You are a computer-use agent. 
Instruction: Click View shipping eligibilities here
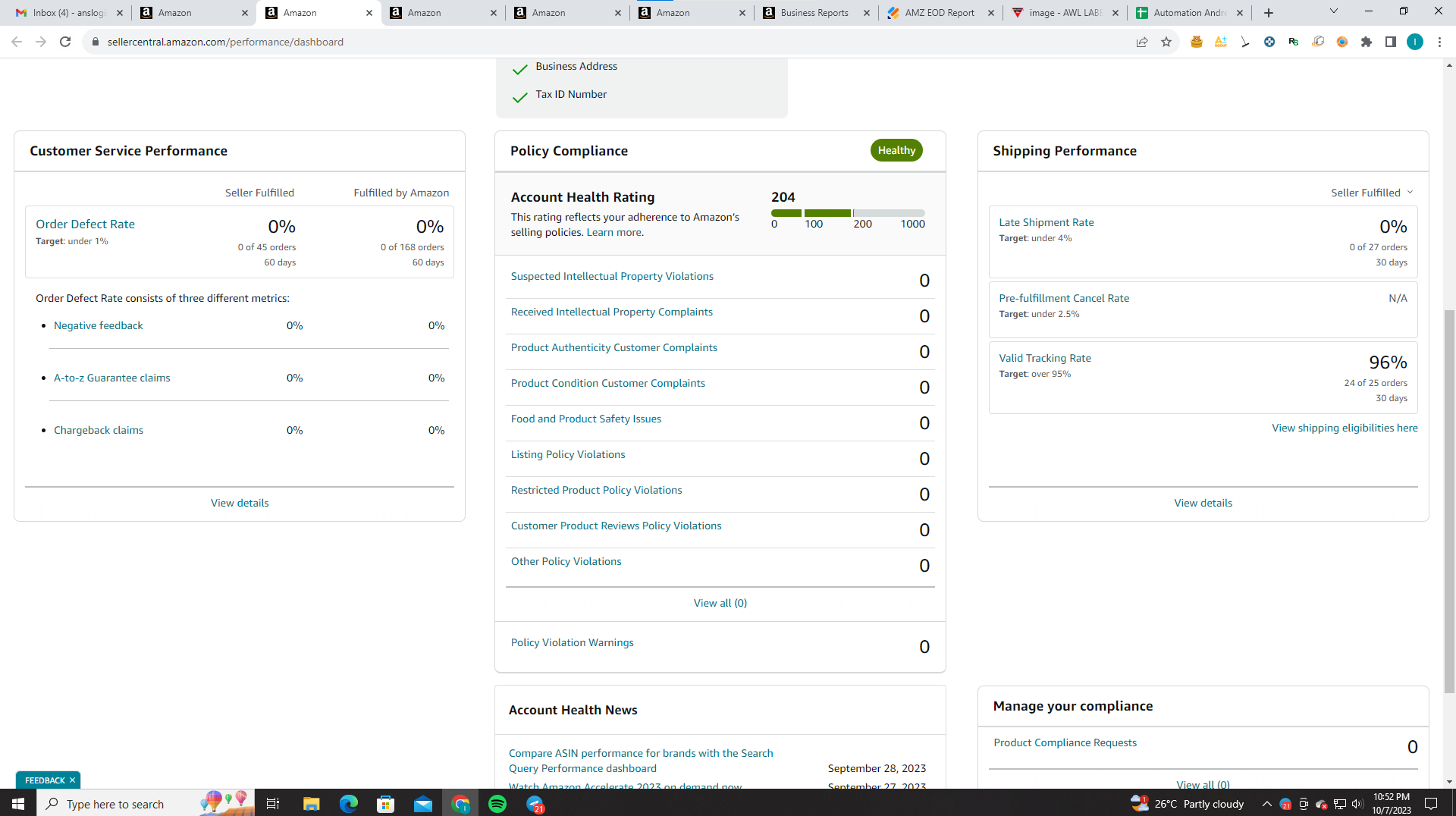coord(1344,428)
